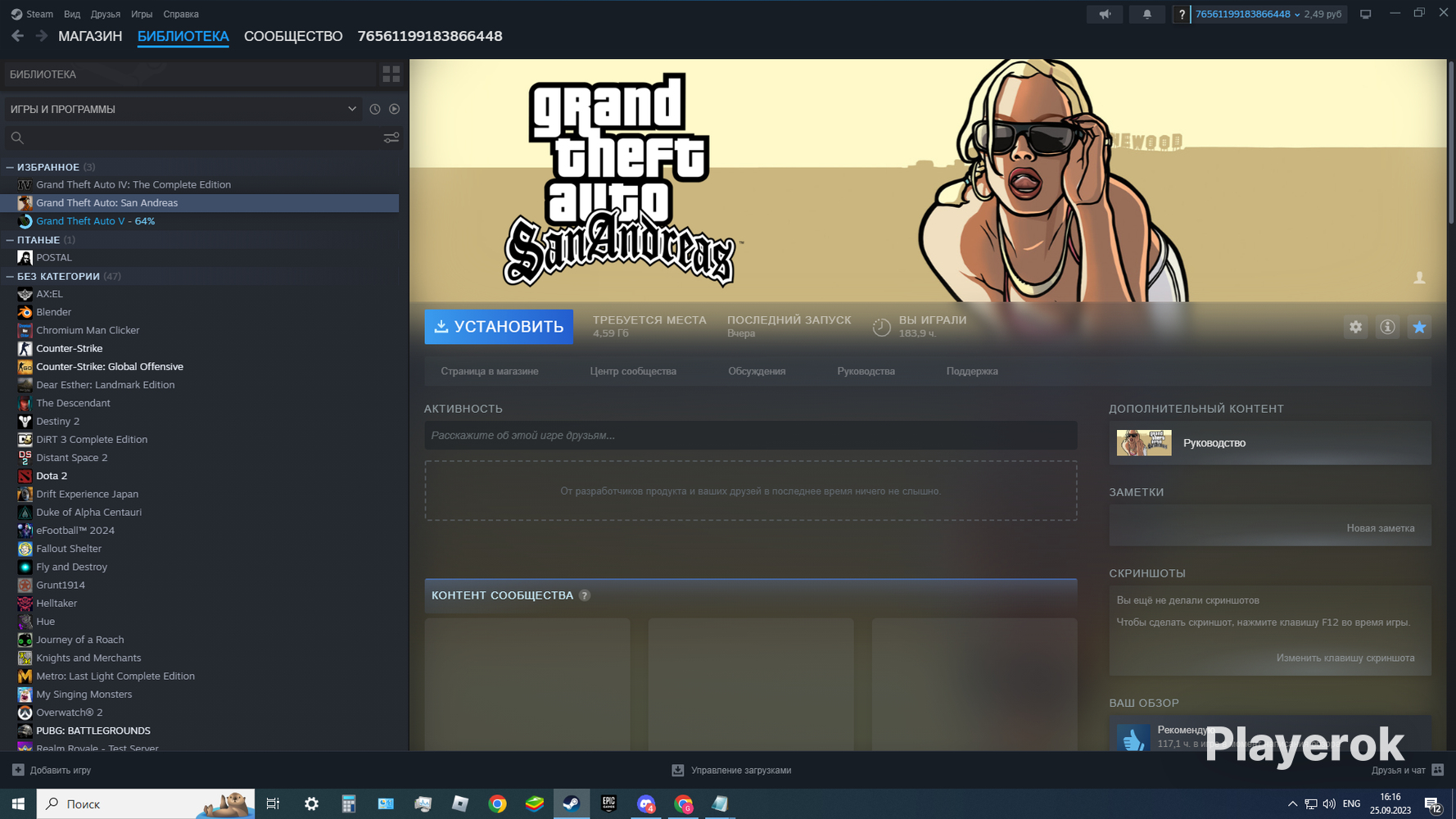Show game info icon
The width and height of the screenshot is (1456, 819).
tap(1387, 327)
